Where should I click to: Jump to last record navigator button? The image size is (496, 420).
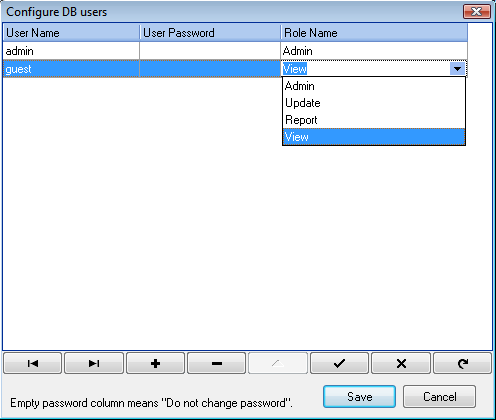pyautogui.click(x=94, y=363)
